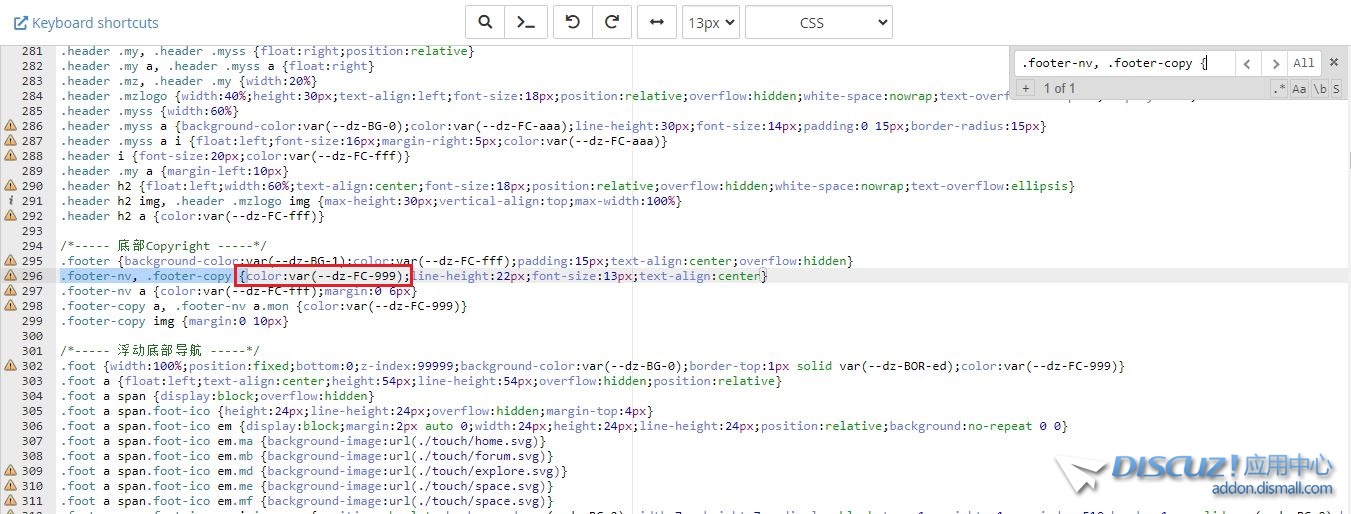Click the All matches button in search
The width and height of the screenshot is (1351, 514).
(x=1303, y=63)
